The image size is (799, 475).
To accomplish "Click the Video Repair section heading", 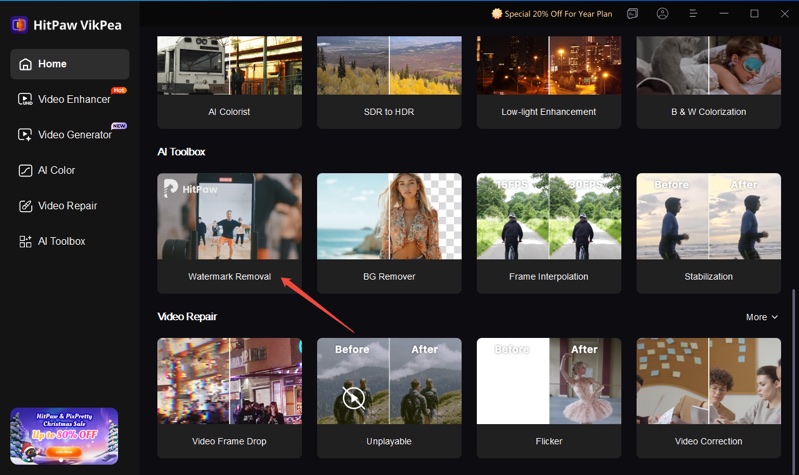I will 187,316.
